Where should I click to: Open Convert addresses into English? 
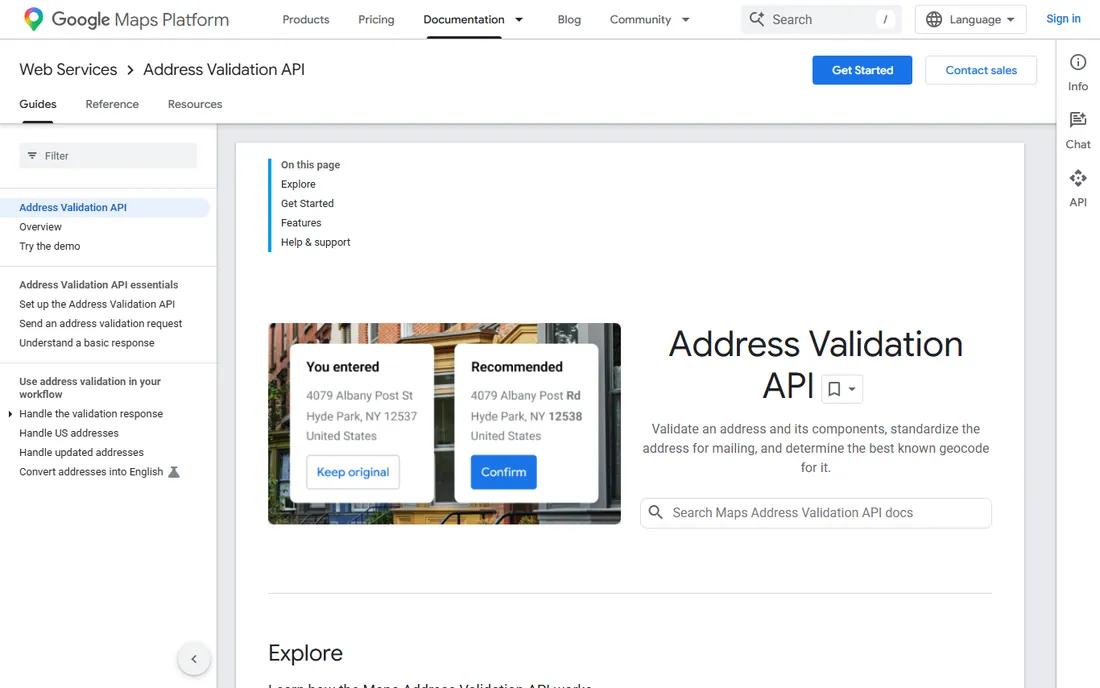pos(91,472)
